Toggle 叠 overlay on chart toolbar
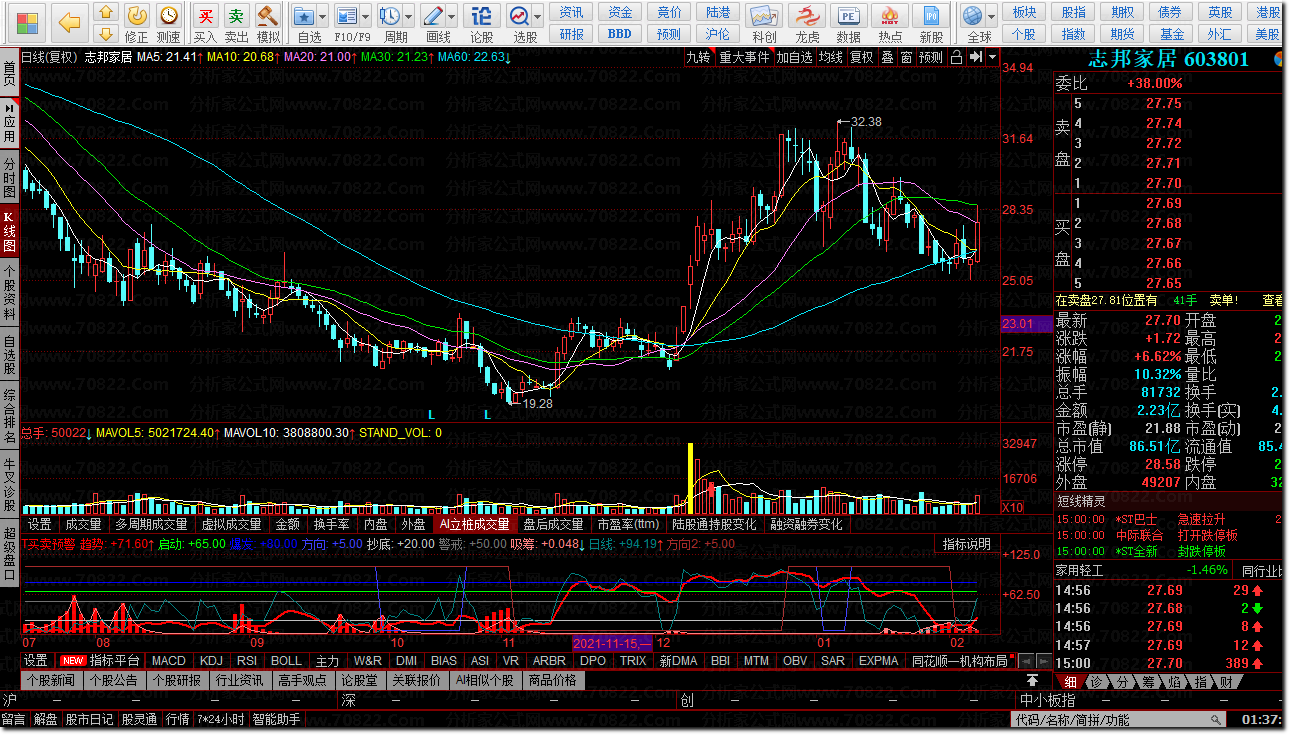 pos(887,57)
